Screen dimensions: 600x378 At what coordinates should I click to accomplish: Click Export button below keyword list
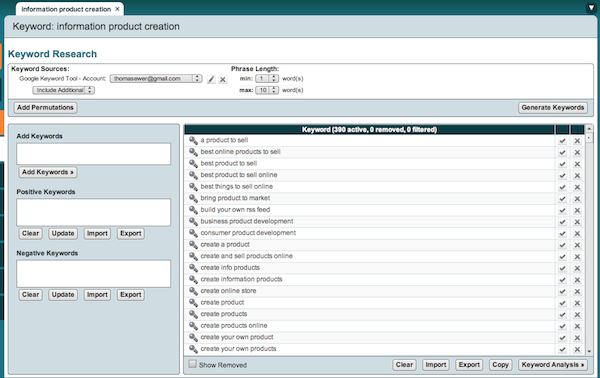click(x=469, y=365)
